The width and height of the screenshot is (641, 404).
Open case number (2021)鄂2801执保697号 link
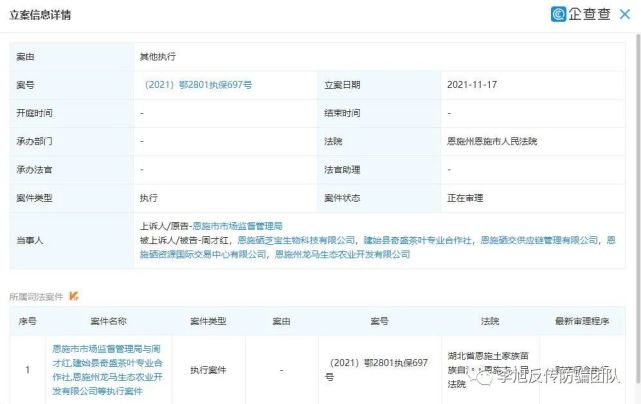coord(198,85)
